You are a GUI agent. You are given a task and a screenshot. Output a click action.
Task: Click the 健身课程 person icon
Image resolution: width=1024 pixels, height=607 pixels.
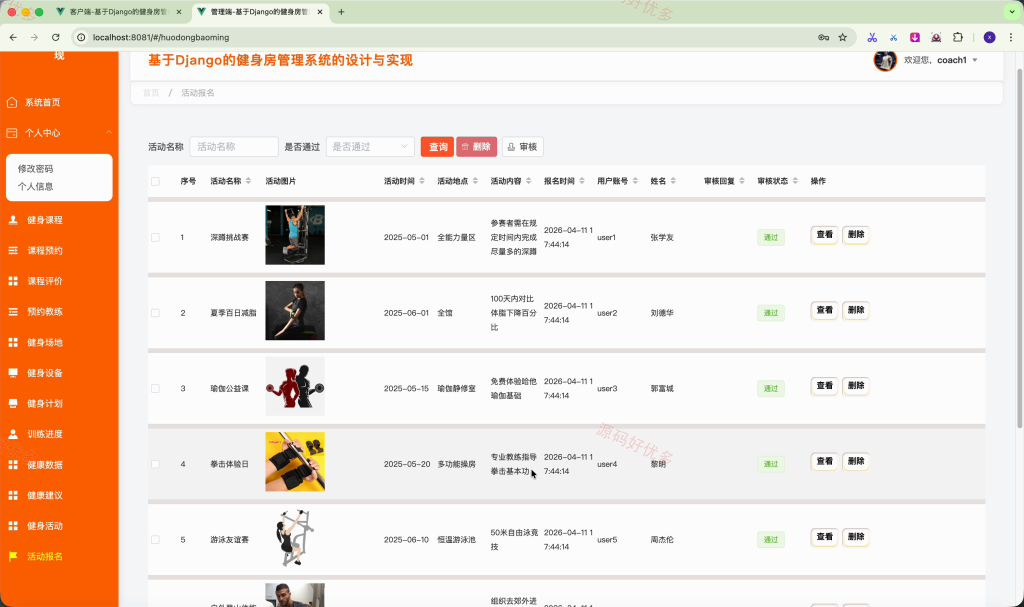coord(12,220)
